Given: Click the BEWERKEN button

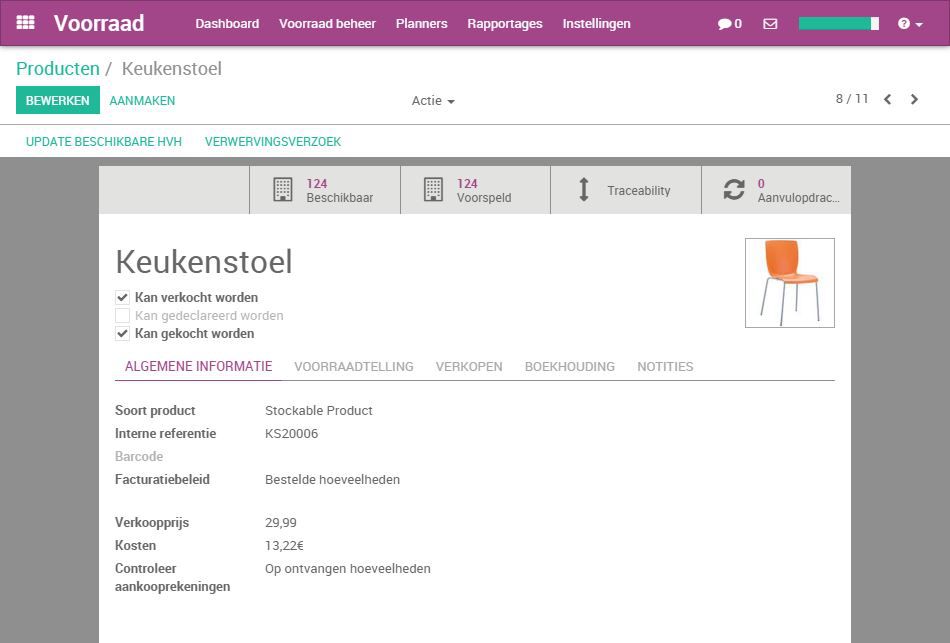Looking at the screenshot, I should point(57,100).
